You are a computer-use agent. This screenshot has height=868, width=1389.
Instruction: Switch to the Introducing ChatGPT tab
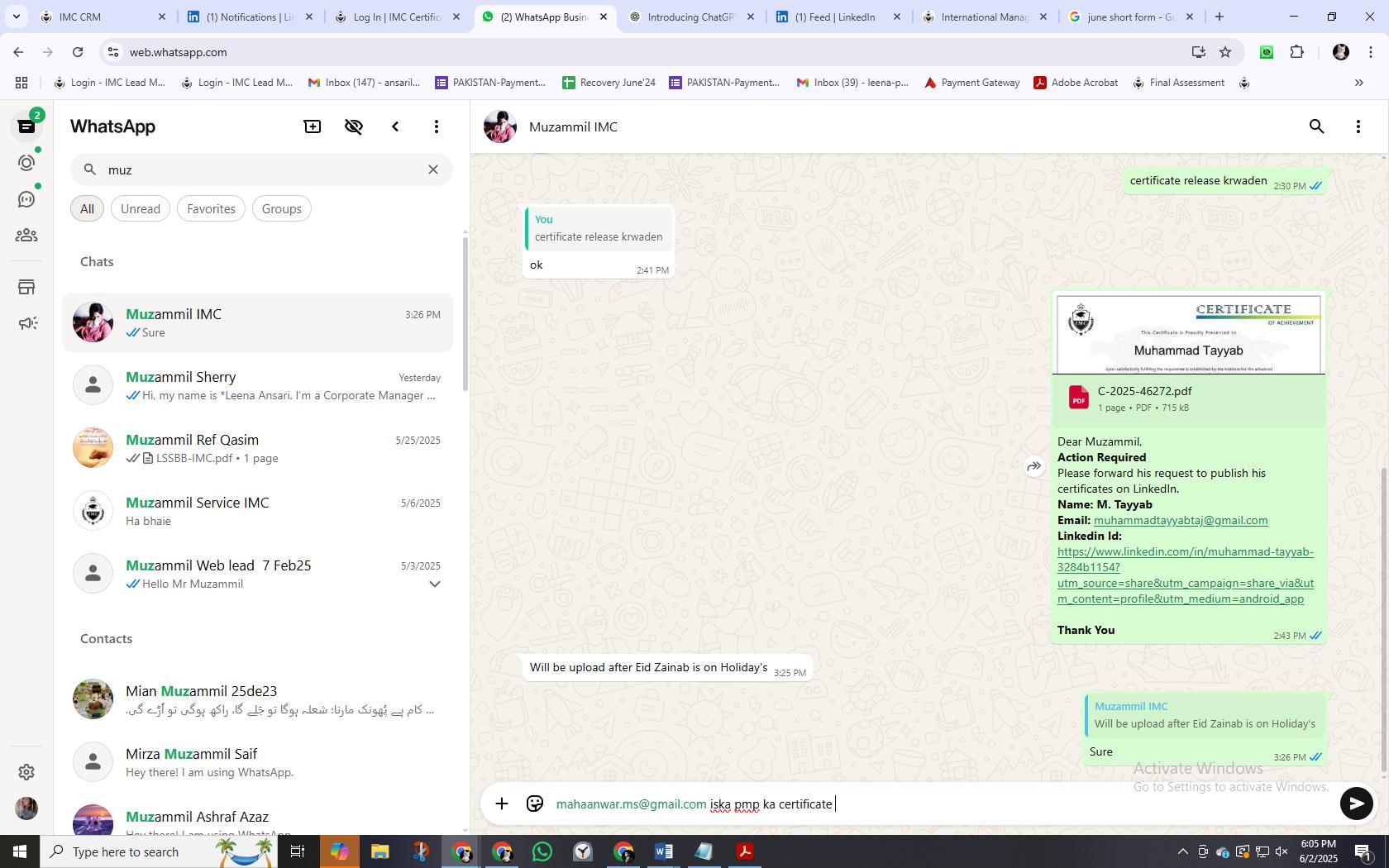[691, 17]
